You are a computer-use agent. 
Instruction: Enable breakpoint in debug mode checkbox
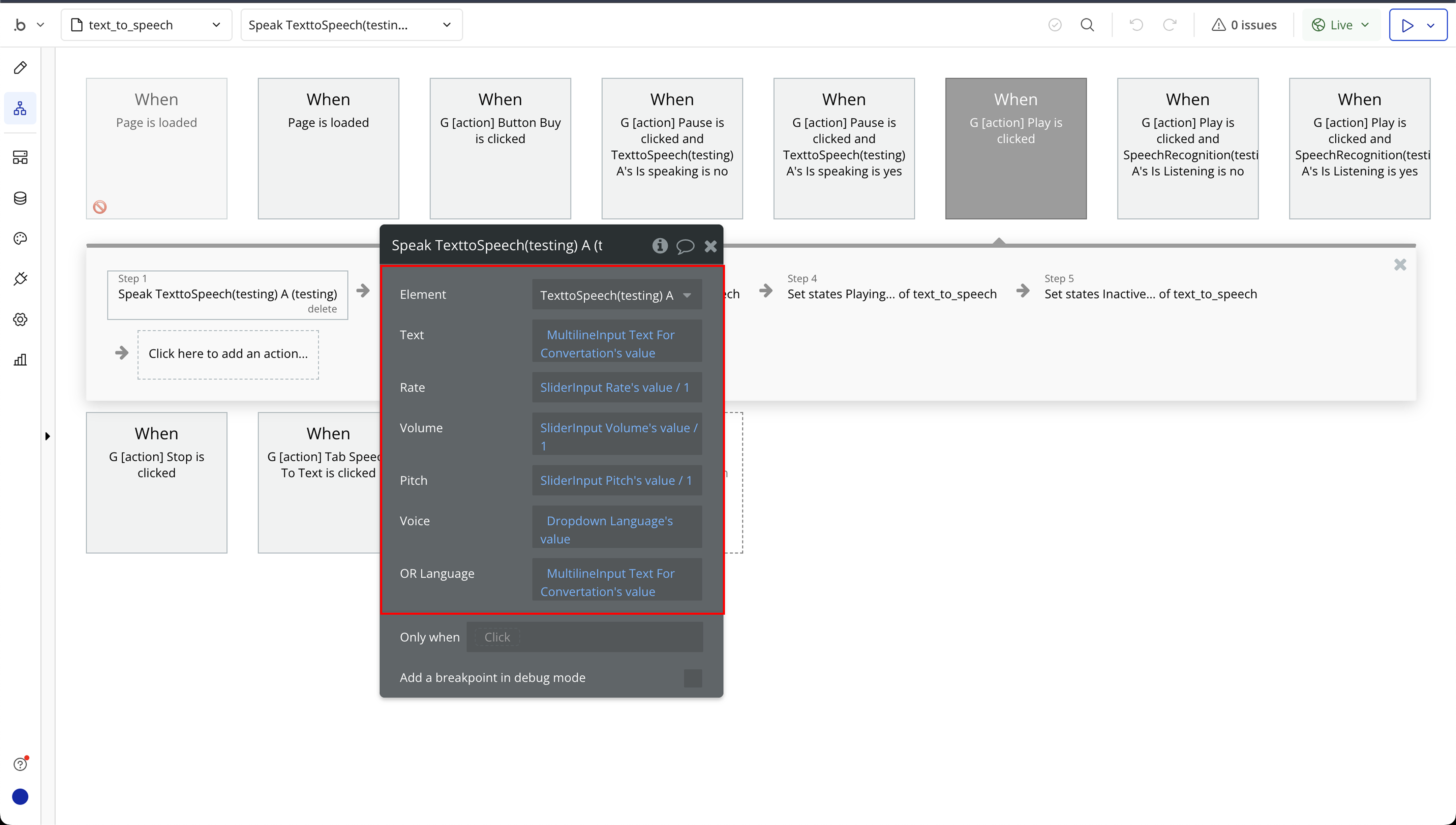point(692,678)
